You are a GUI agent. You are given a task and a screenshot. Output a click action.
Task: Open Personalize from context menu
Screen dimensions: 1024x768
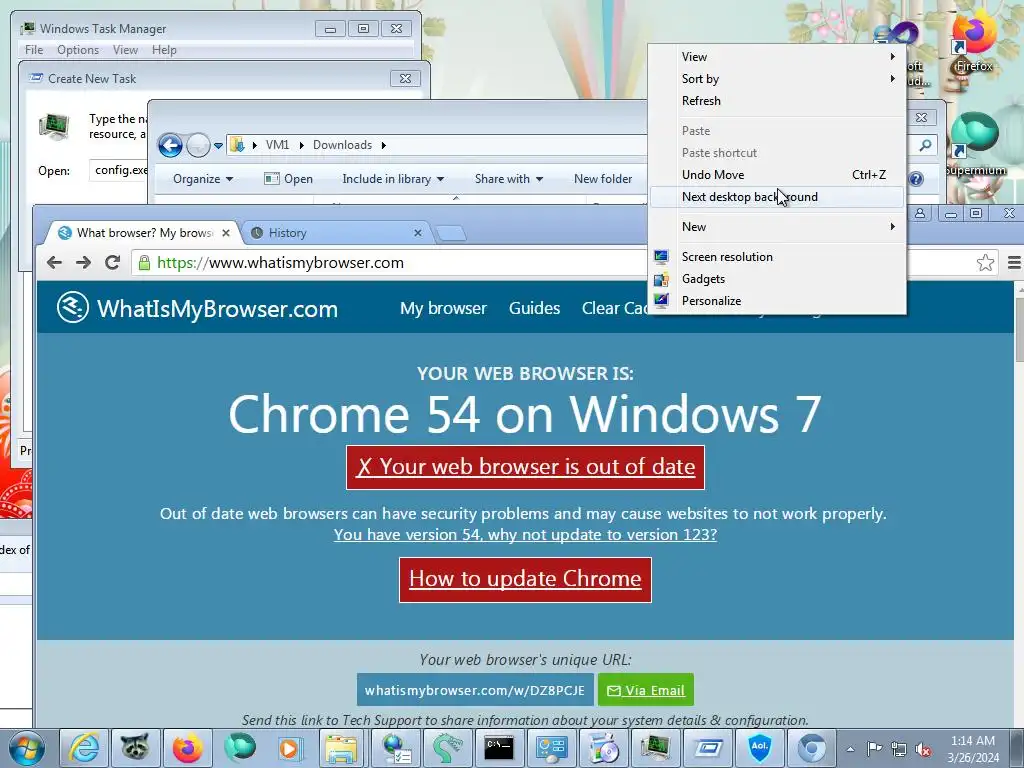click(777, 300)
